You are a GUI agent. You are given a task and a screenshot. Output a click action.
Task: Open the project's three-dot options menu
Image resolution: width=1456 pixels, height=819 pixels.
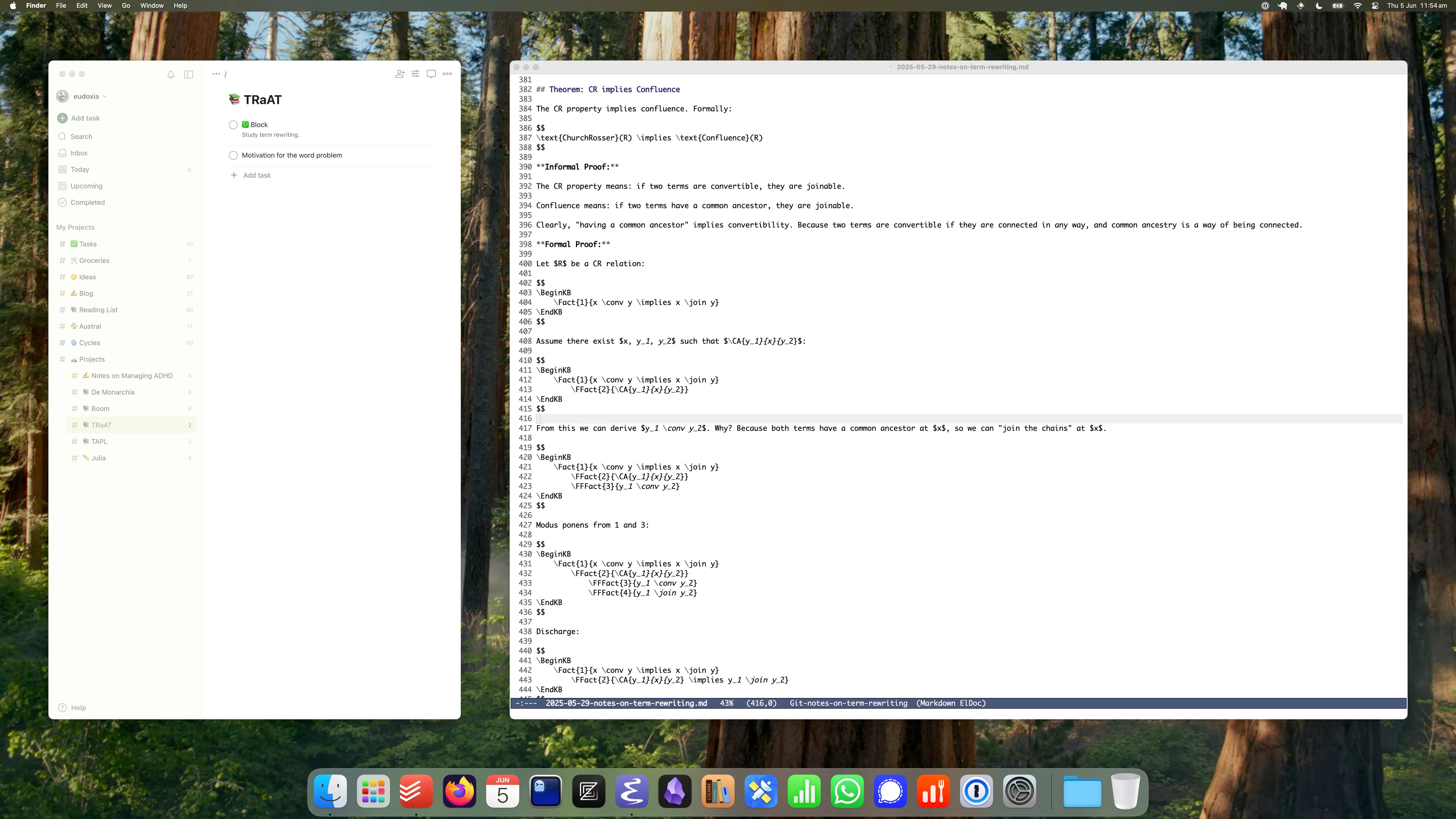(x=447, y=74)
